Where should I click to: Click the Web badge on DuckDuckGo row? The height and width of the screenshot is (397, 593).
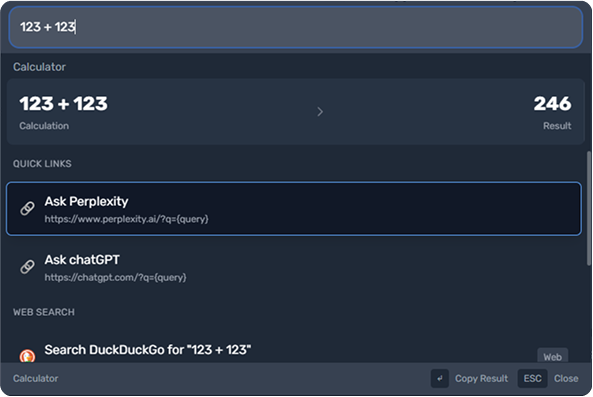pos(553,356)
